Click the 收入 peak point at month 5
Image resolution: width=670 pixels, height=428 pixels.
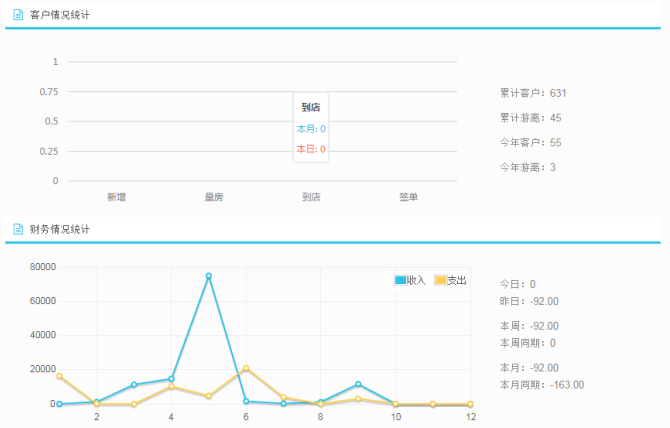click(209, 276)
